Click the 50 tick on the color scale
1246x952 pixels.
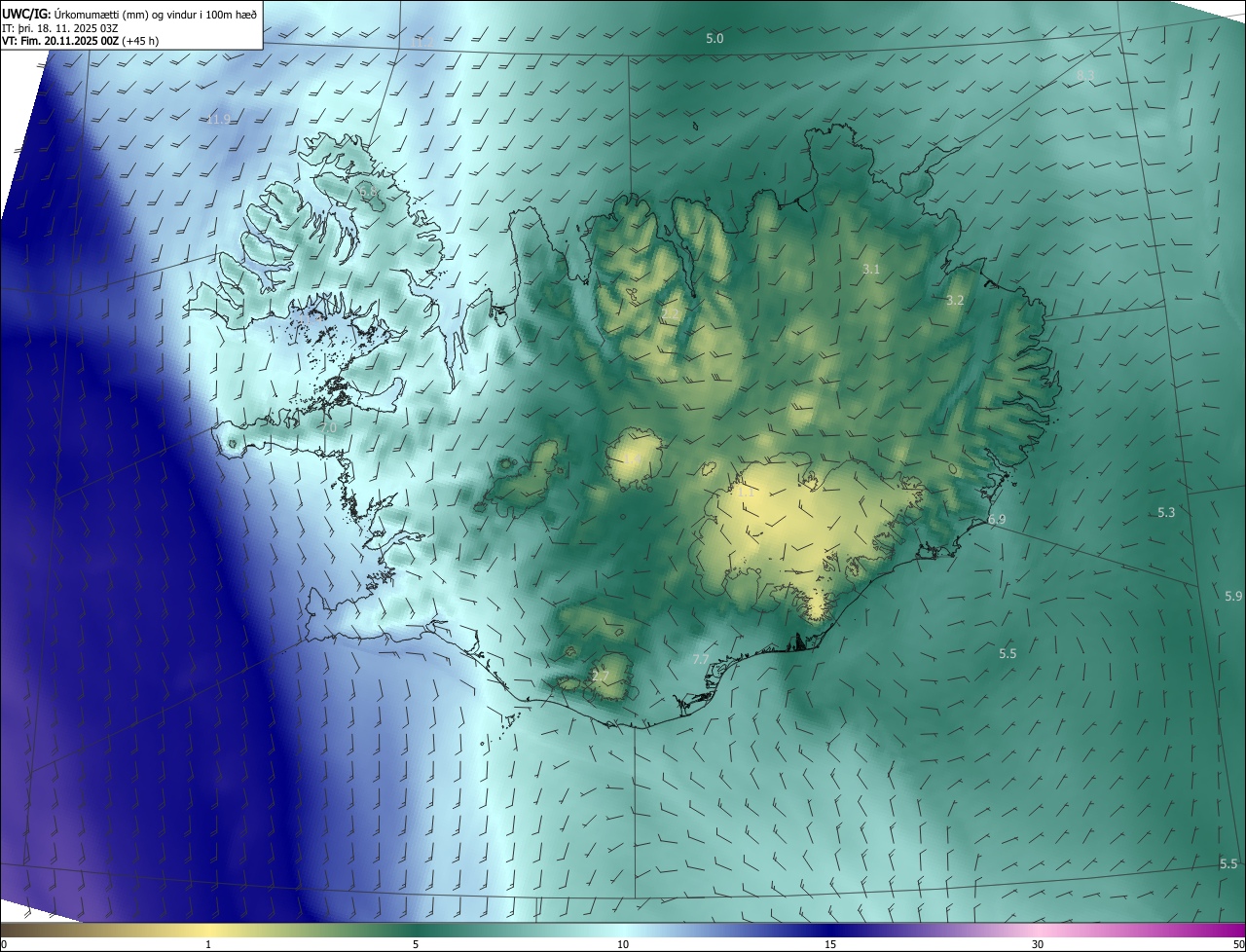(1238, 944)
